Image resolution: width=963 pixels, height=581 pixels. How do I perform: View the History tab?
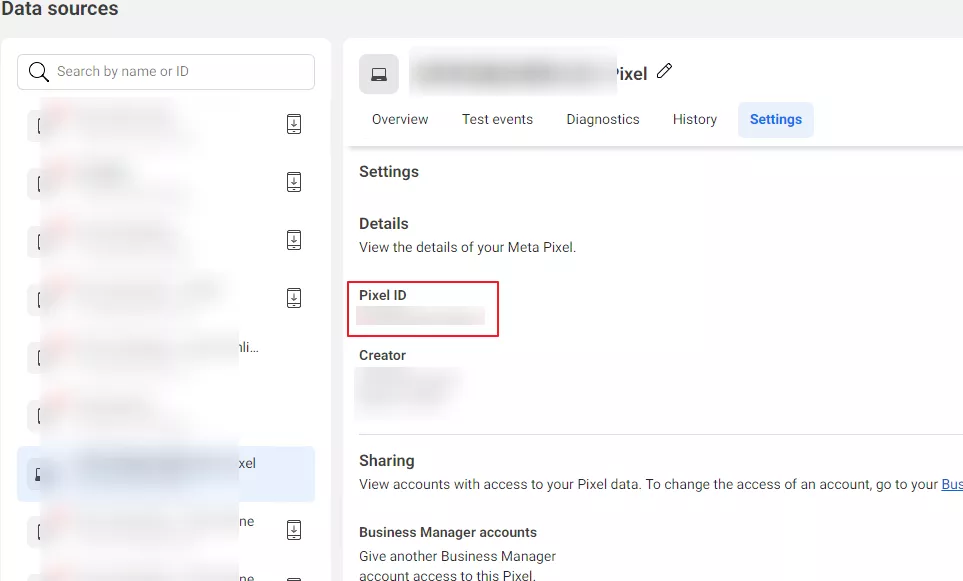[x=695, y=119]
